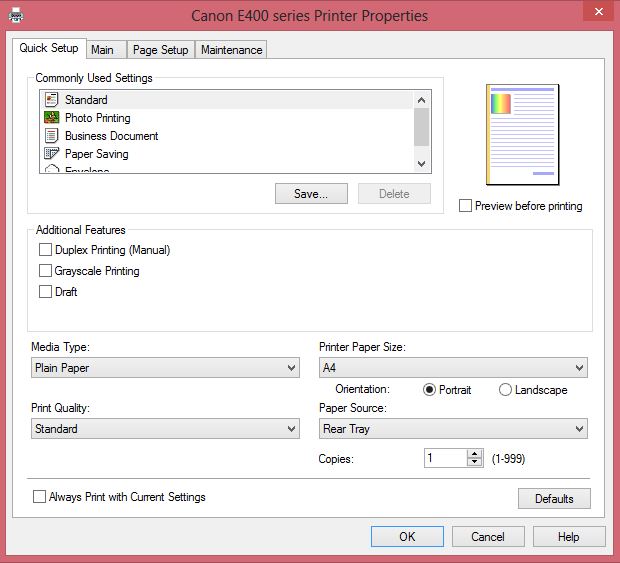The height and width of the screenshot is (563, 620).
Task: Click the Defaults button
Action: click(554, 499)
